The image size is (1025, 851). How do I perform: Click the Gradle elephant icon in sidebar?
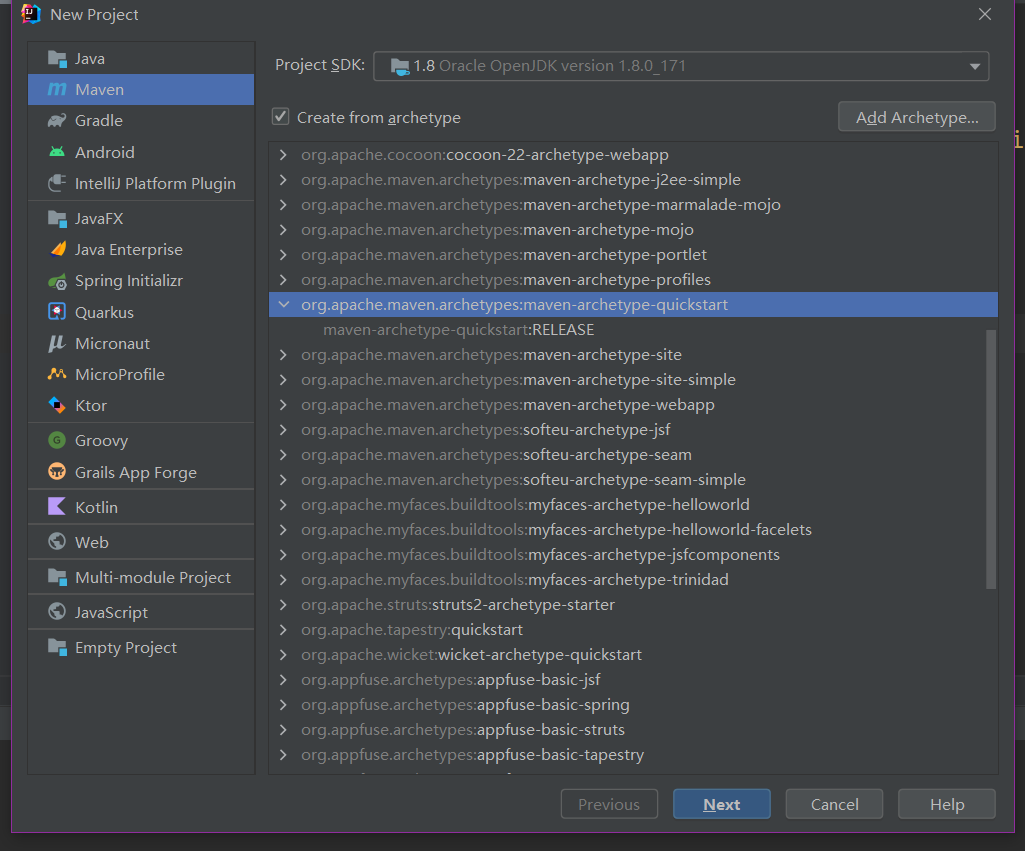point(57,121)
